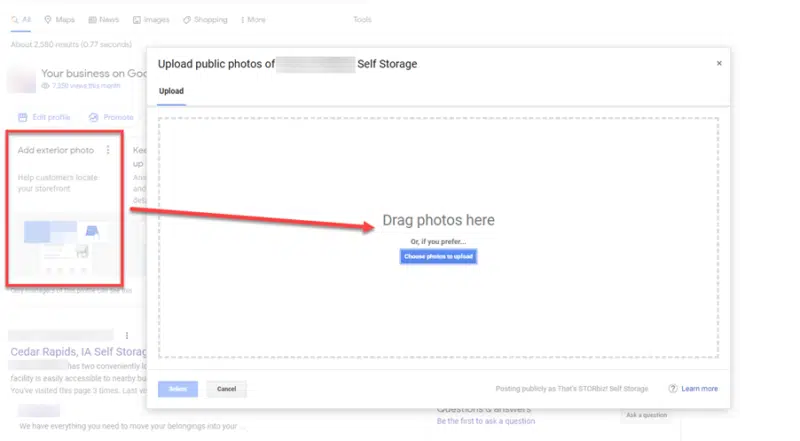Click the News icon
The height and width of the screenshot is (441, 800).
tap(92, 20)
